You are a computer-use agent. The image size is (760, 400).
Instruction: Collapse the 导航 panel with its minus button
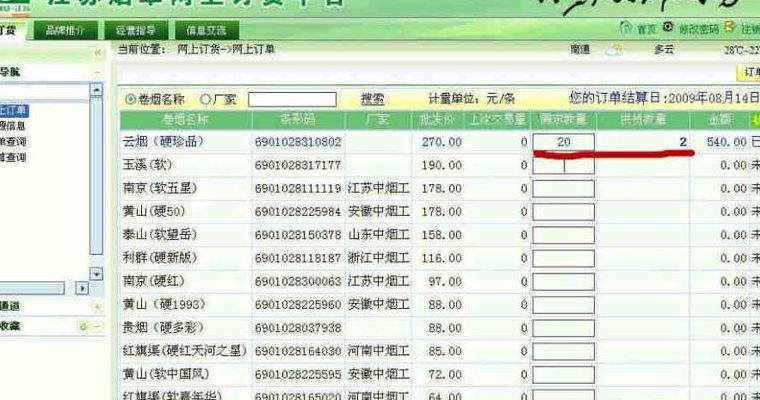coord(97,72)
